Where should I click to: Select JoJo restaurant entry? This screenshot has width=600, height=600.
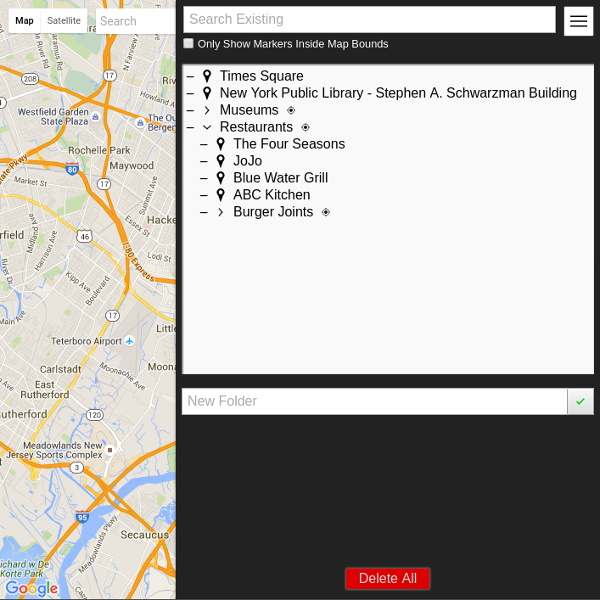(248, 161)
